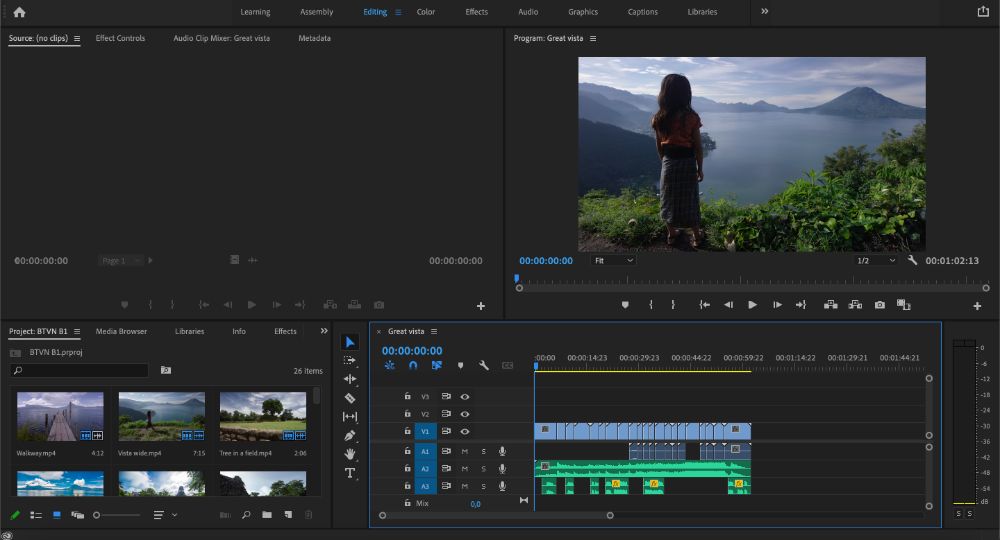The height and width of the screenshot is (540, 1000).
Task: Select the Selection tool arrow
Action: pyautogui.click(x=349, y=342)
